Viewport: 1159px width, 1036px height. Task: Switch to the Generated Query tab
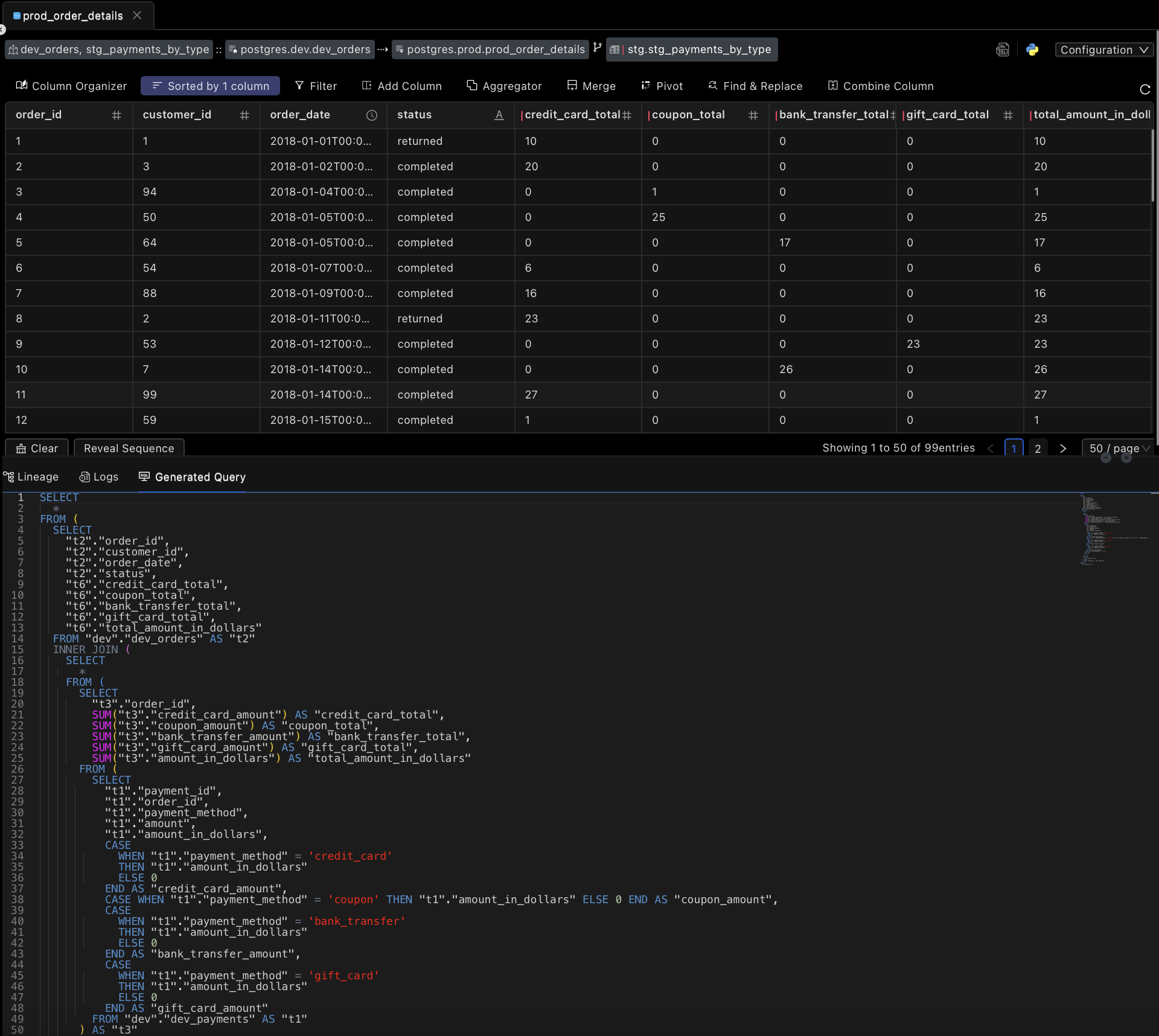pyautogui.click(x=192, y=477)
